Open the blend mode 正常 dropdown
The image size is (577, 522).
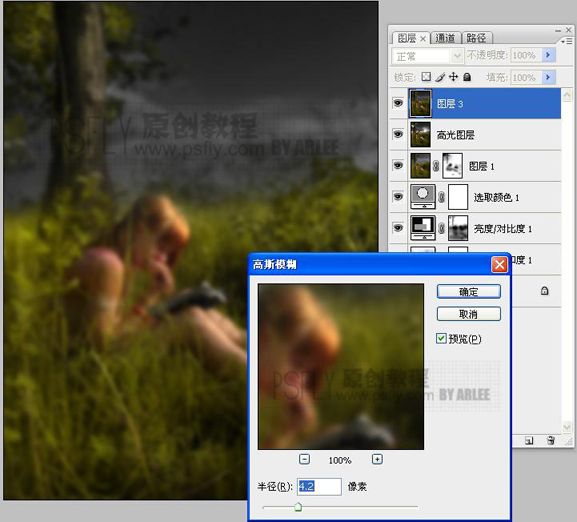tap(427, 56)
